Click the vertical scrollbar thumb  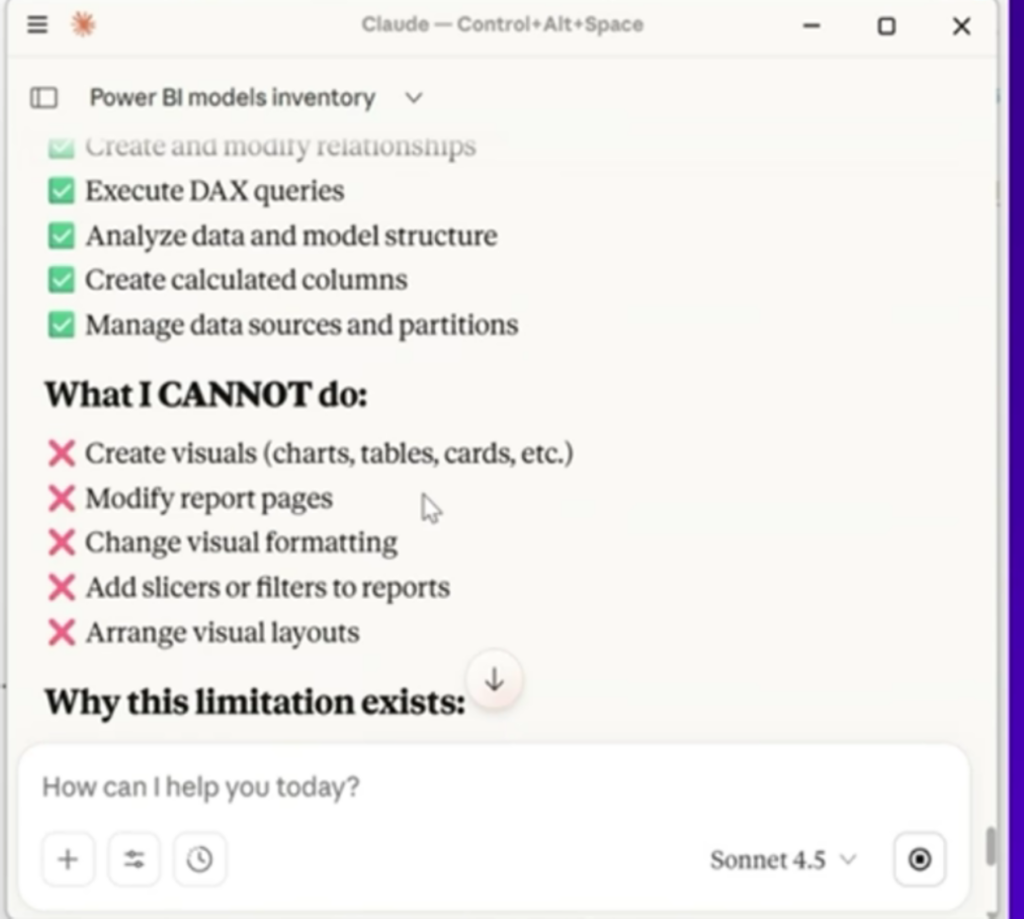[991, 846]
